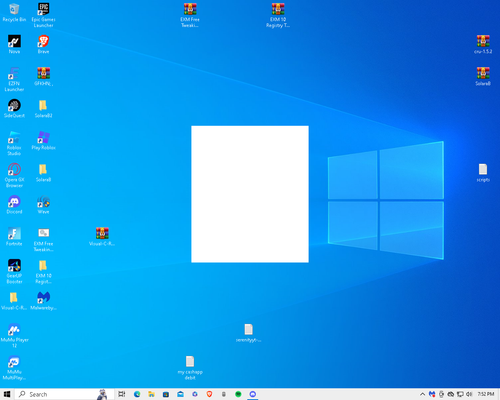This screenshot has height=400, width=500.
Task: Select the Malwarebytes desktop shortcut
Action: (x=43, y=300)
